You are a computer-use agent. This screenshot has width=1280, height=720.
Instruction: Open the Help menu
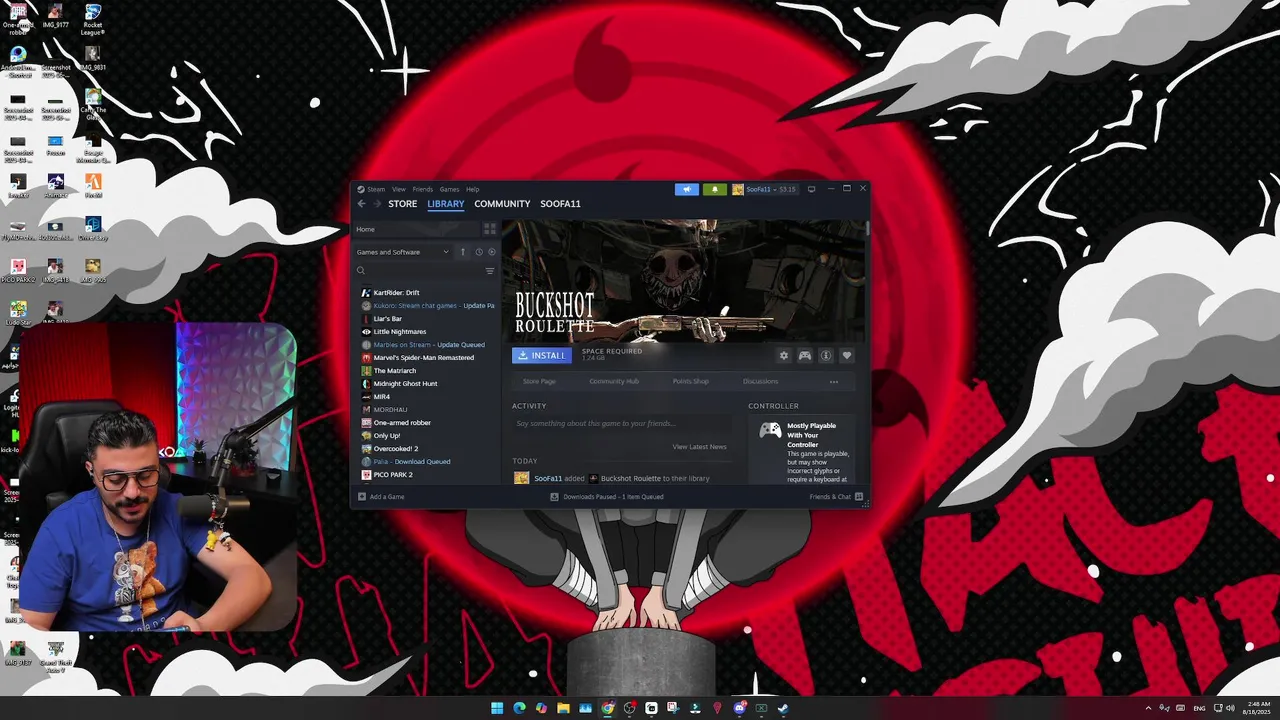coord(472,189)
